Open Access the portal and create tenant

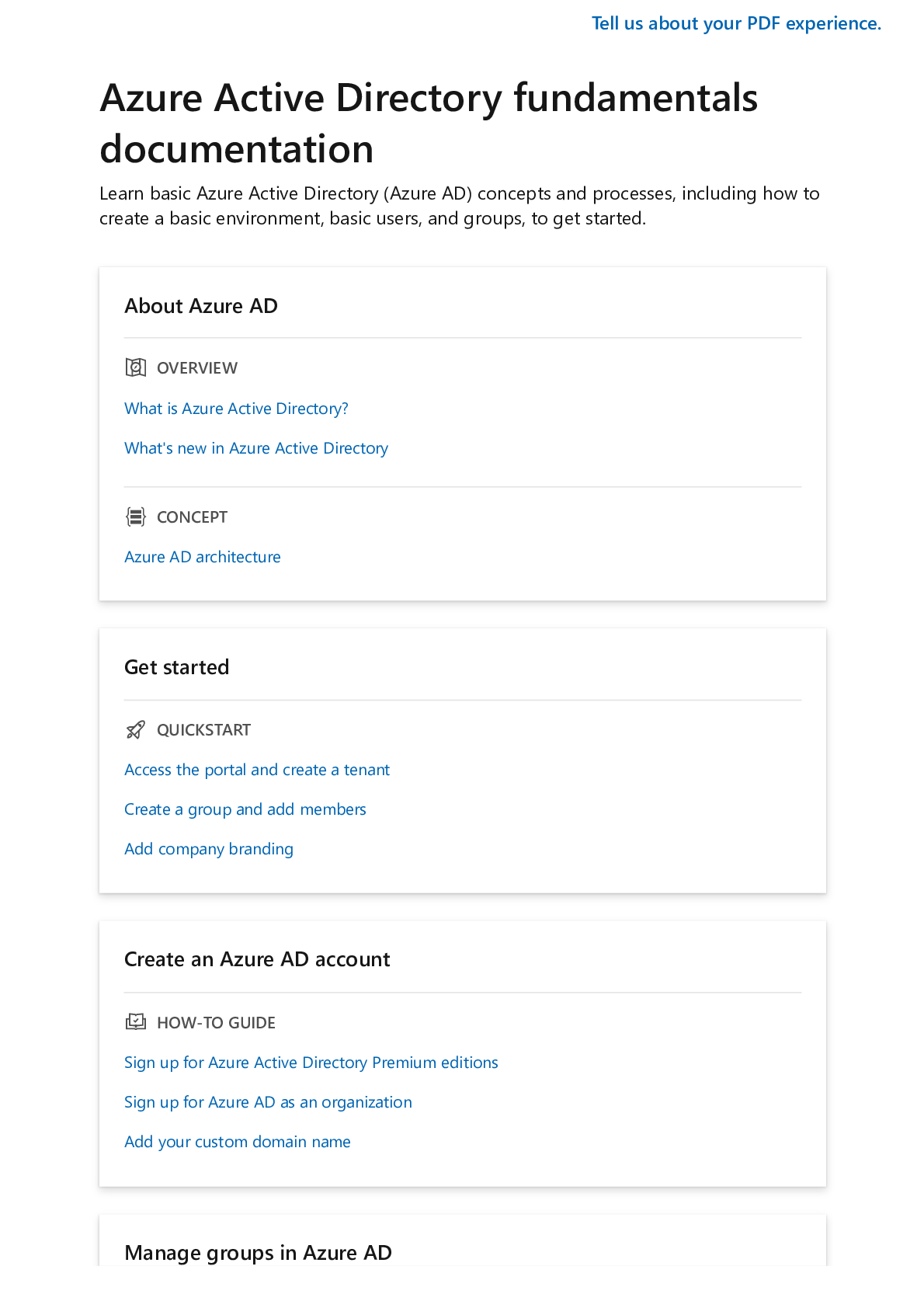257,770
